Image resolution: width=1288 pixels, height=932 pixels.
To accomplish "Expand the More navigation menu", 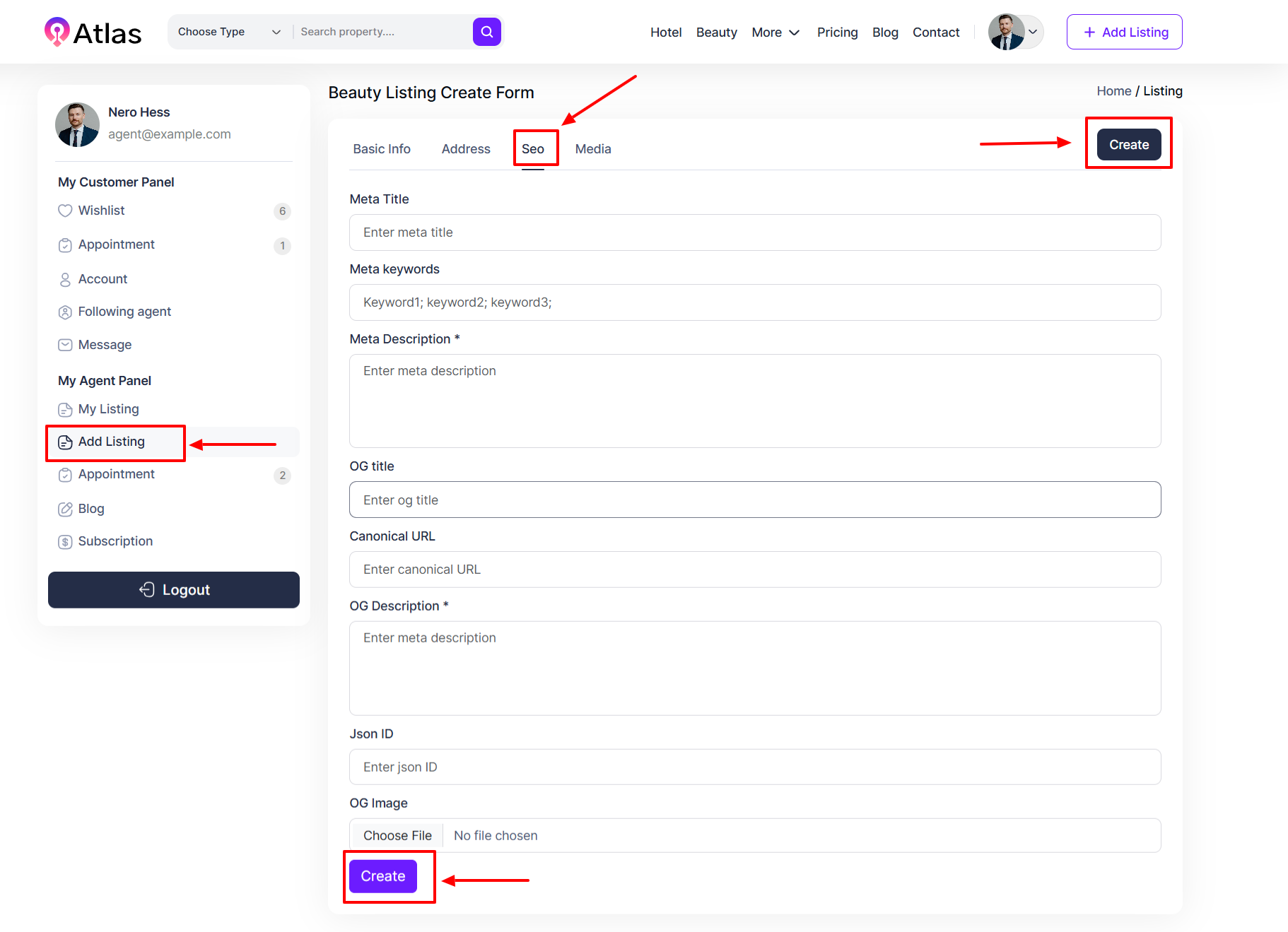I will 775,33.
